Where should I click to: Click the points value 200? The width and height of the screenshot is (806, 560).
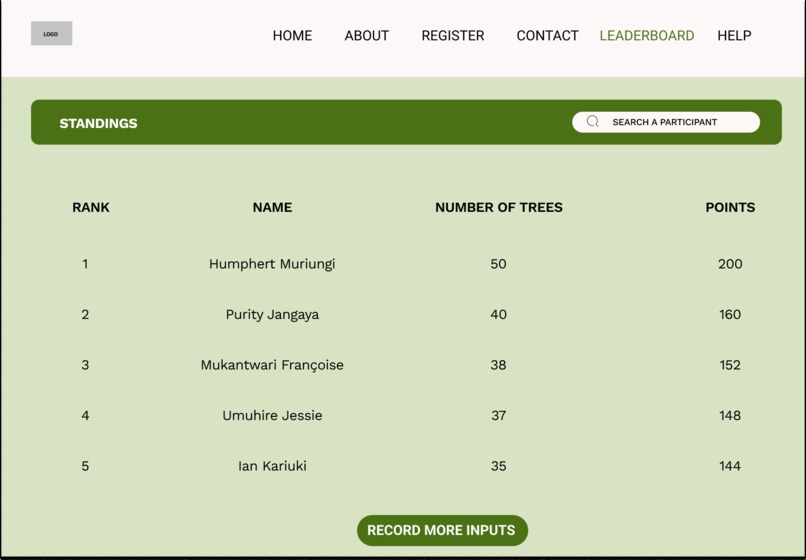[x=730, y=264]
